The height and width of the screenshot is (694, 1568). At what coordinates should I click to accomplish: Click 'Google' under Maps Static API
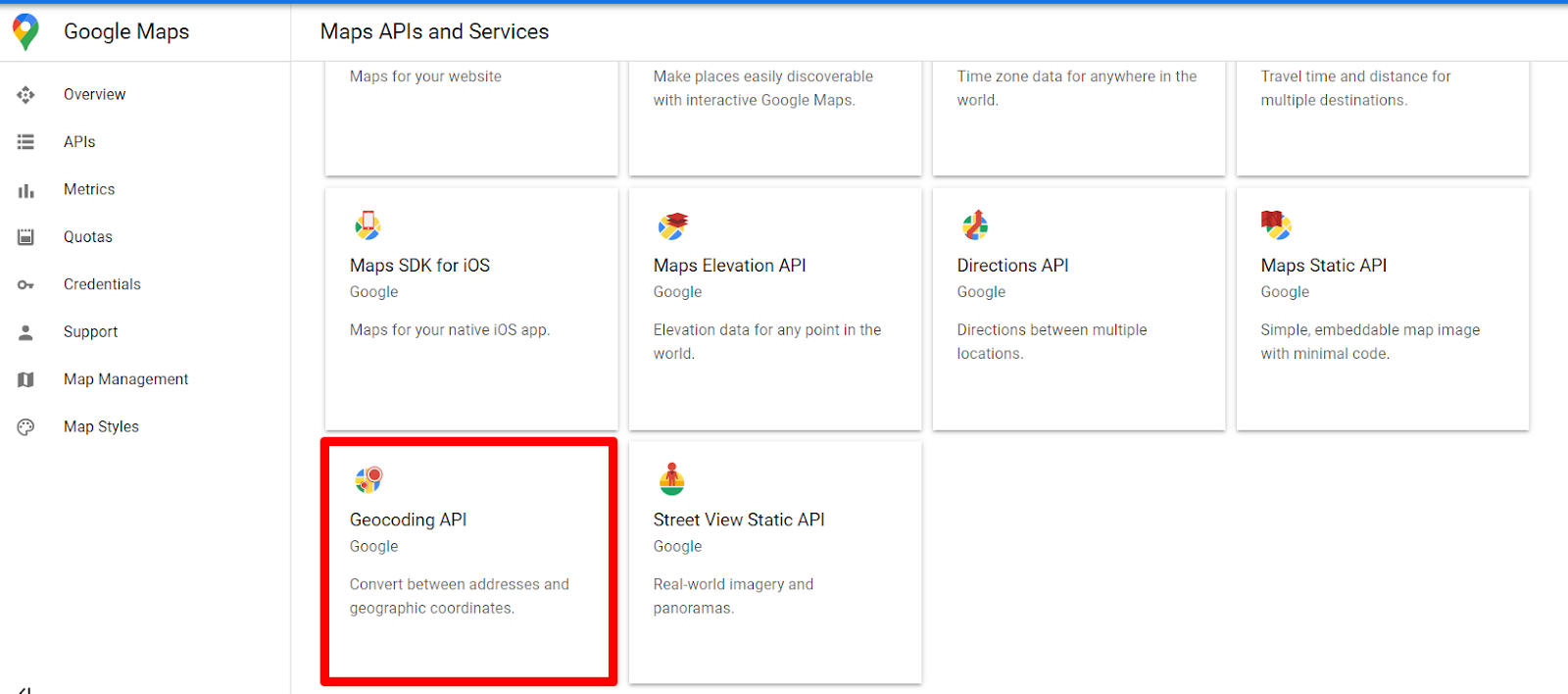tap(1285, 292)
